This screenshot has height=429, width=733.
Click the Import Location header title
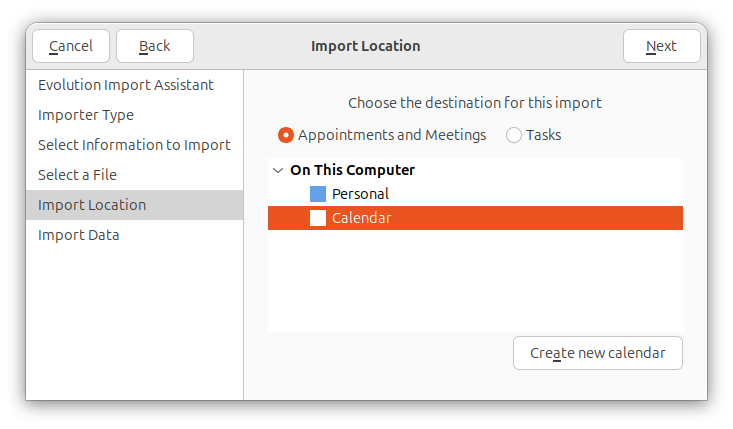point(366,46)
